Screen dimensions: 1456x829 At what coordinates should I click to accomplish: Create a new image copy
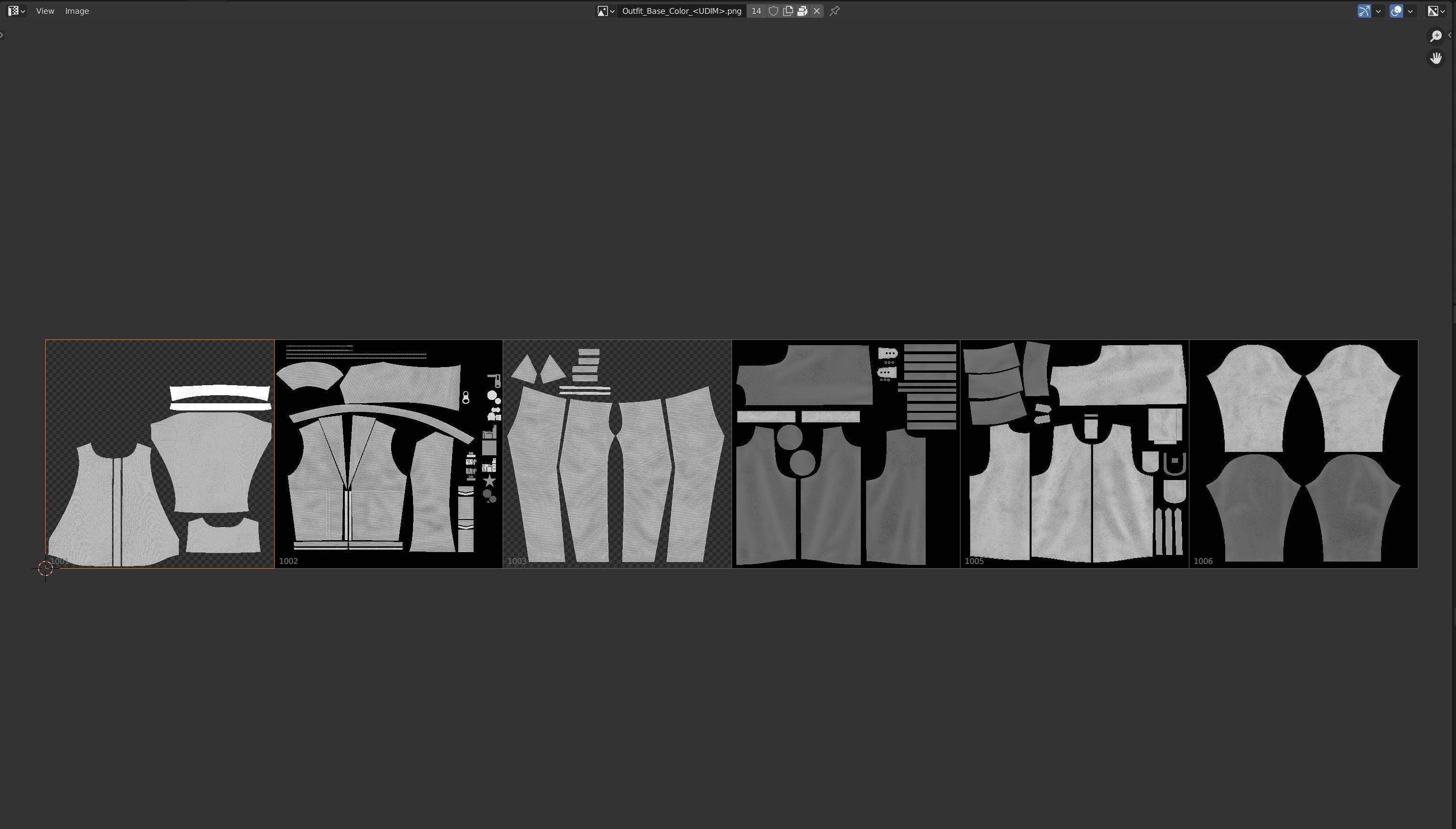[788, 11]
